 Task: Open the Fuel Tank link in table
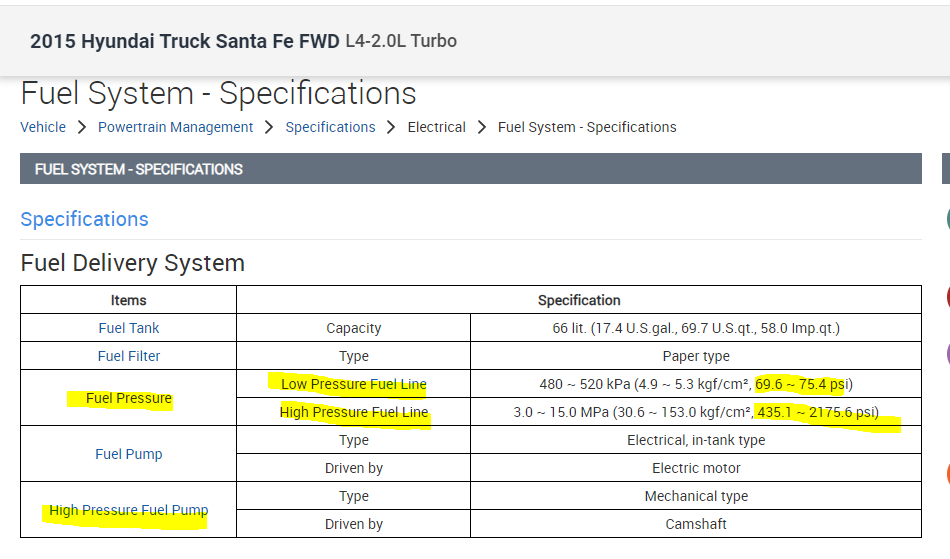(x=129, y=328)
